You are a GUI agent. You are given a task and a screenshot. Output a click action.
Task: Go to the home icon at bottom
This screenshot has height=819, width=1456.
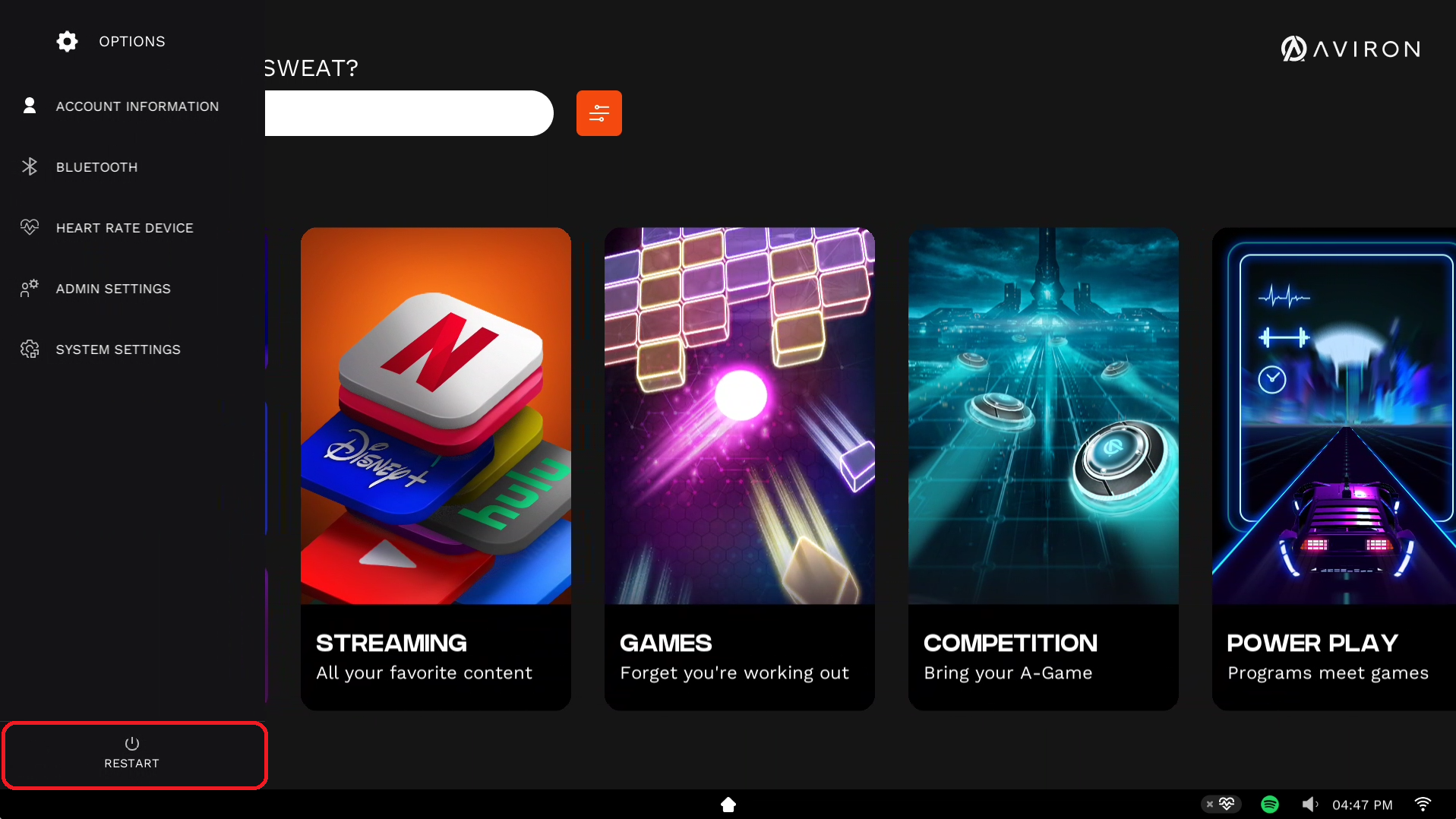pos(728,804)
